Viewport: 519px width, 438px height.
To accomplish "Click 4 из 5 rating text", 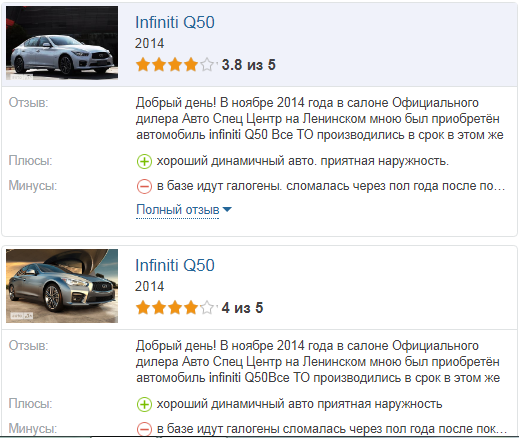I will click(x=242, y=308).
